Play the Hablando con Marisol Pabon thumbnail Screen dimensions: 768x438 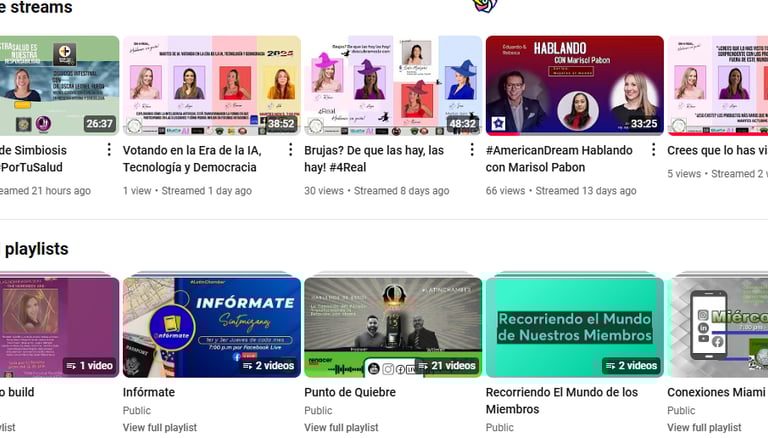[575, 85]
